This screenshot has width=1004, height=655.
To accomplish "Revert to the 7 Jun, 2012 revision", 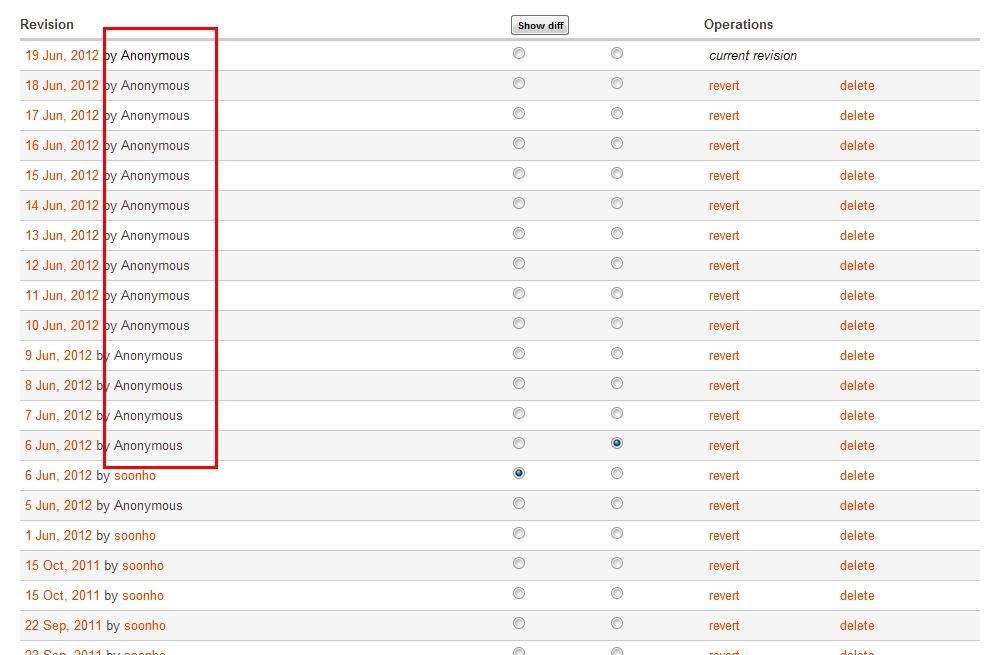I will tap(724, 416).
